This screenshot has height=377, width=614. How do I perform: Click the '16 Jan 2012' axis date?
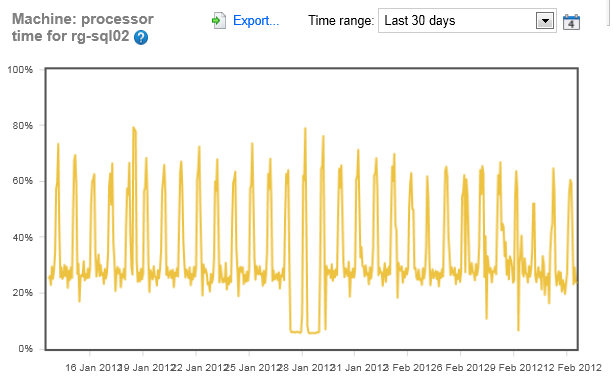pos(92,368)
